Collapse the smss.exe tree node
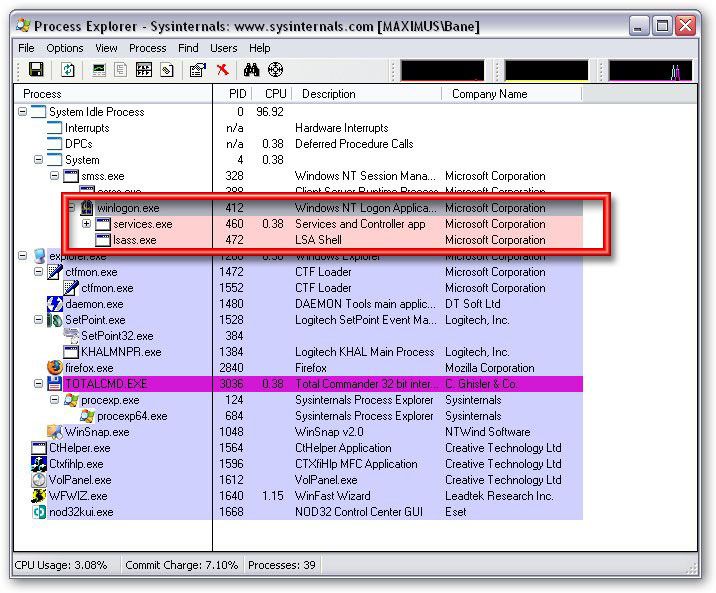 [x=54, y=175]
